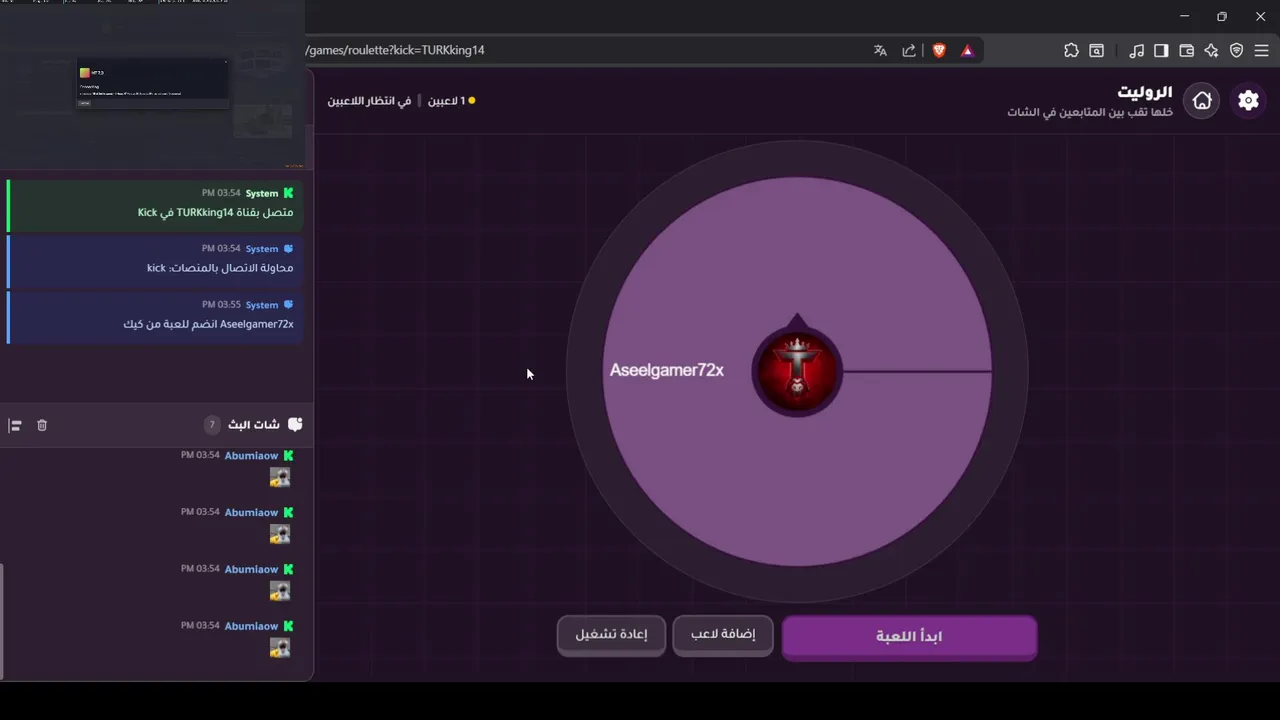Click the الروليت title
The width and height of the screenshot is (1280, 720).
point(1144,92)
